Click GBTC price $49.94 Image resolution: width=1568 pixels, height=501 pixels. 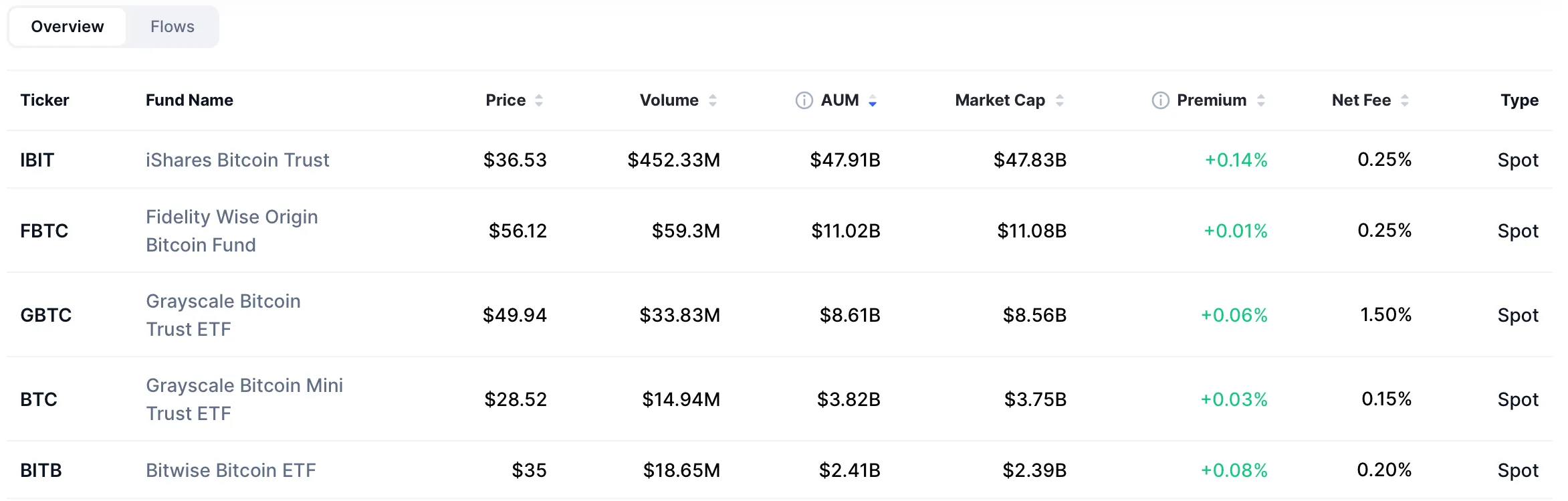pos(515,315)
